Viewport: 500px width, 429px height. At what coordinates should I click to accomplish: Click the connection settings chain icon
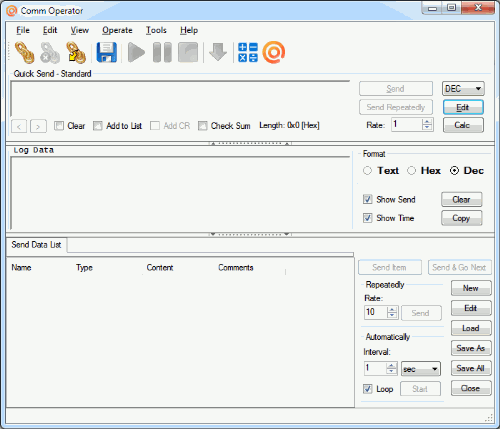click(76, 52)
